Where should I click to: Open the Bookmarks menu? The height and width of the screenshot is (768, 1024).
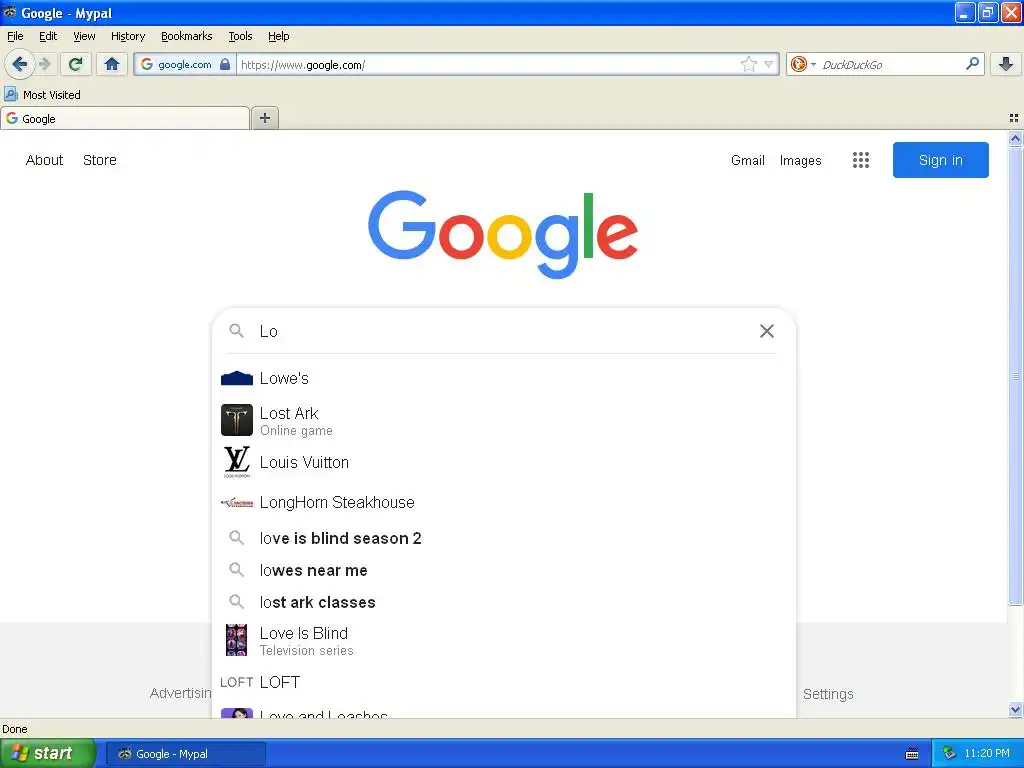(186, 36)
